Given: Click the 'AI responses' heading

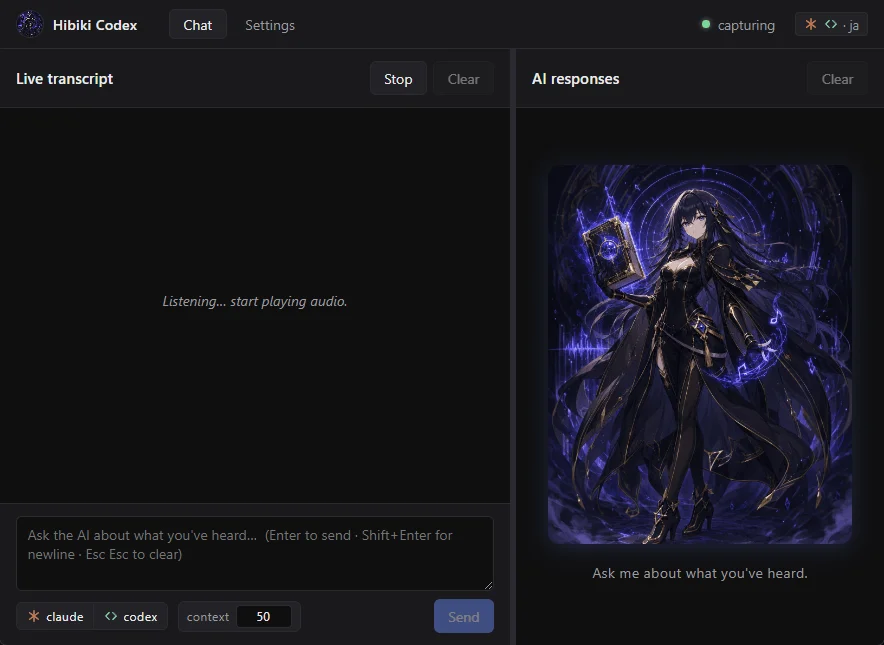Looking at the screenshot, I should [x=576, y=79].
